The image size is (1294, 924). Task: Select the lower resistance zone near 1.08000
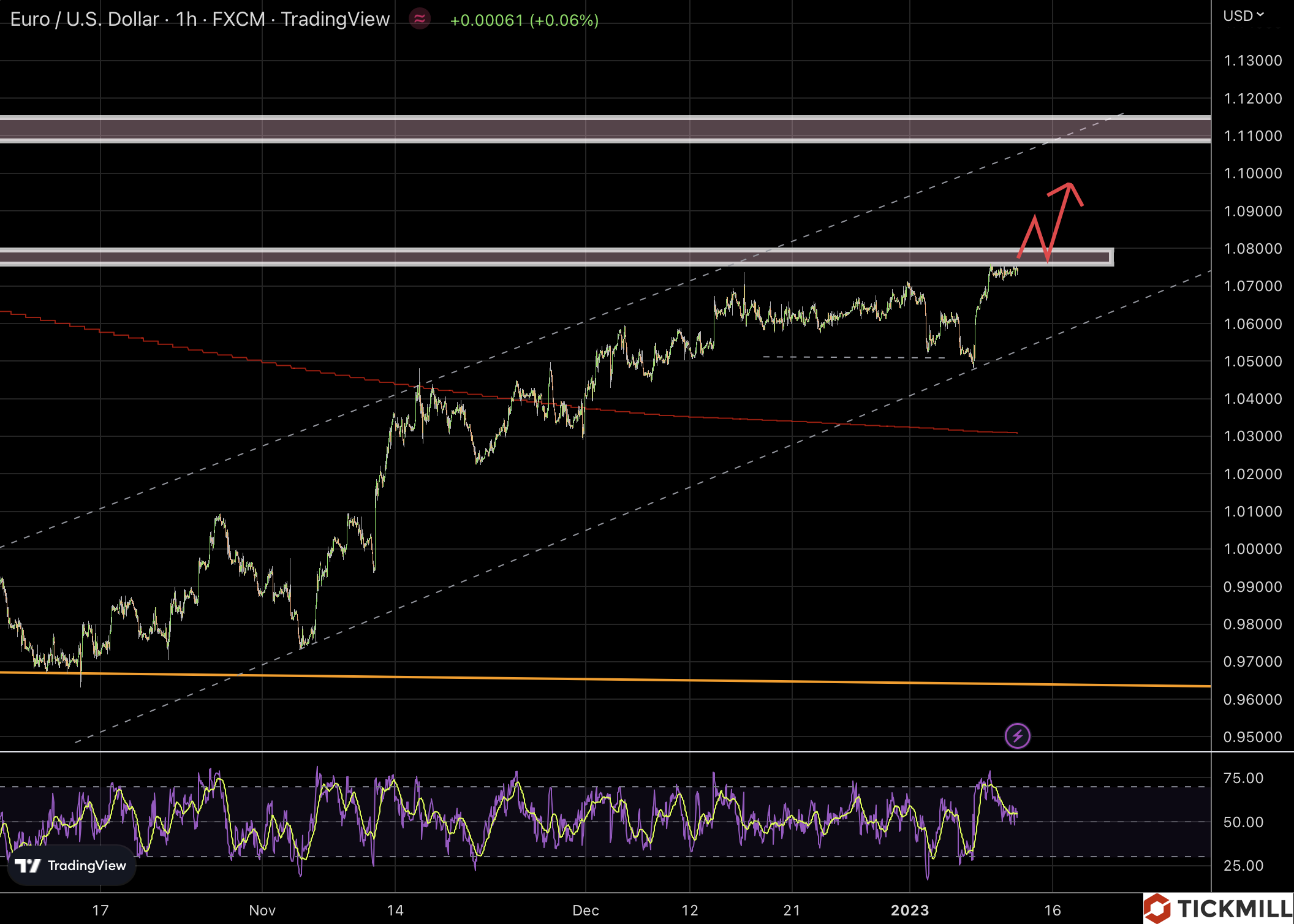tap(551, 257)
